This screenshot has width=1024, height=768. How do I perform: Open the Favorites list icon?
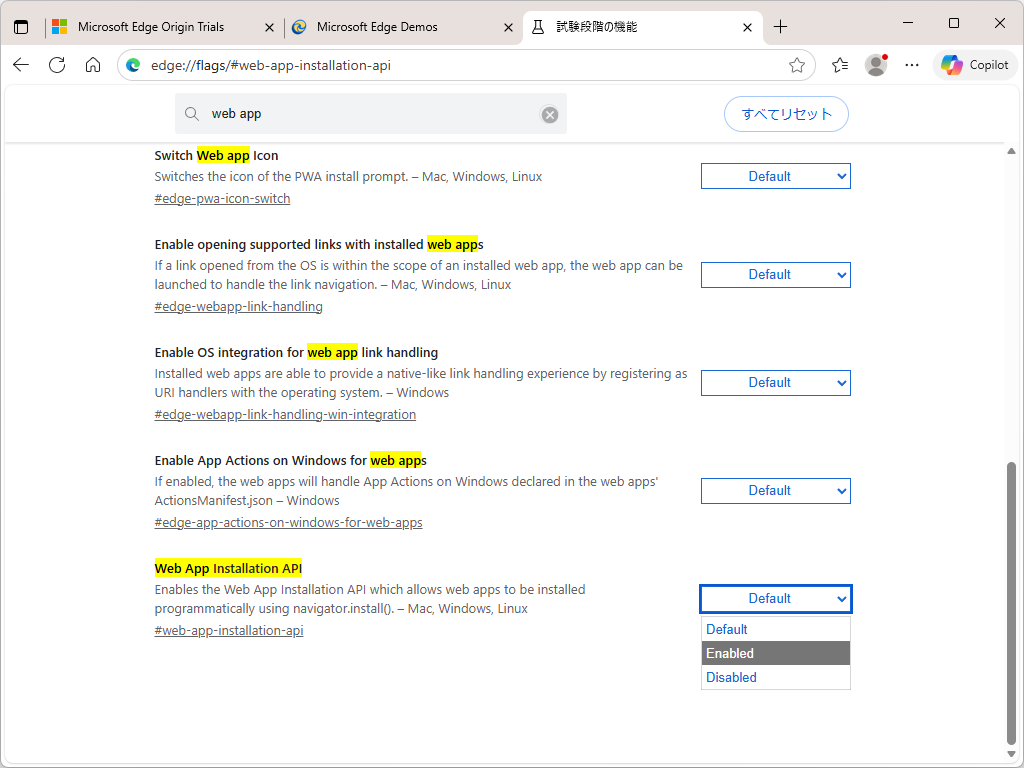(x=840, y=65)
